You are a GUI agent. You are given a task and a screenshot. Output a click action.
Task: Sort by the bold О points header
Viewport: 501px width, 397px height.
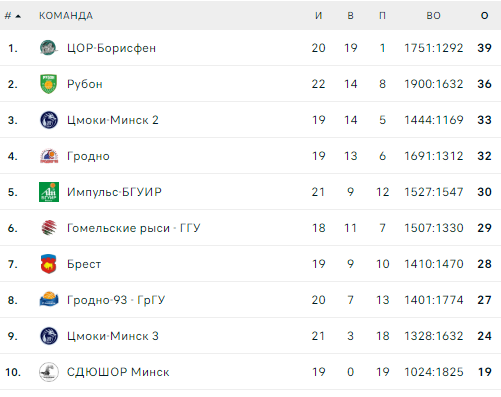point(484,16)
